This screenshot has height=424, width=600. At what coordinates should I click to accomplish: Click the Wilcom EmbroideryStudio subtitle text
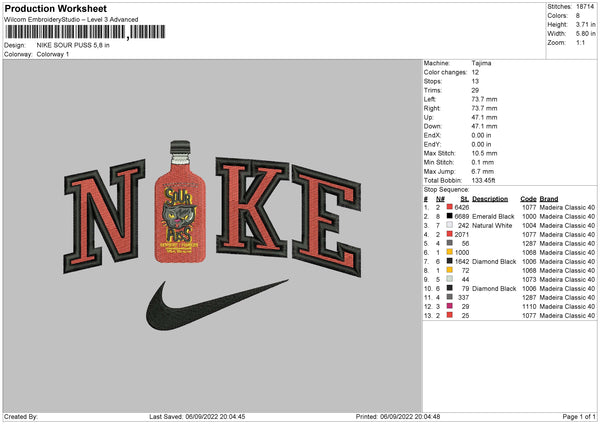coord(71,19)
